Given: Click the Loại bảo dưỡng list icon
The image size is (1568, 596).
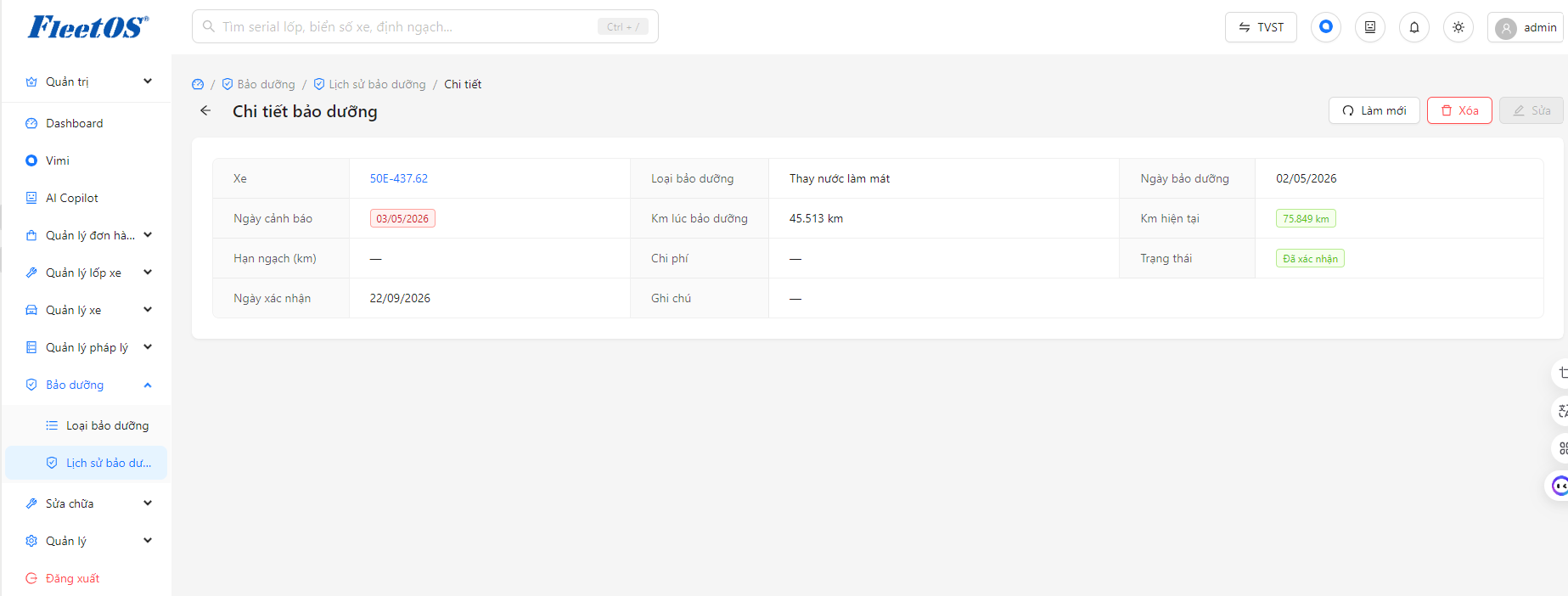Looking at the screenshot, I should pyautogui.click(x=52, y=425).
